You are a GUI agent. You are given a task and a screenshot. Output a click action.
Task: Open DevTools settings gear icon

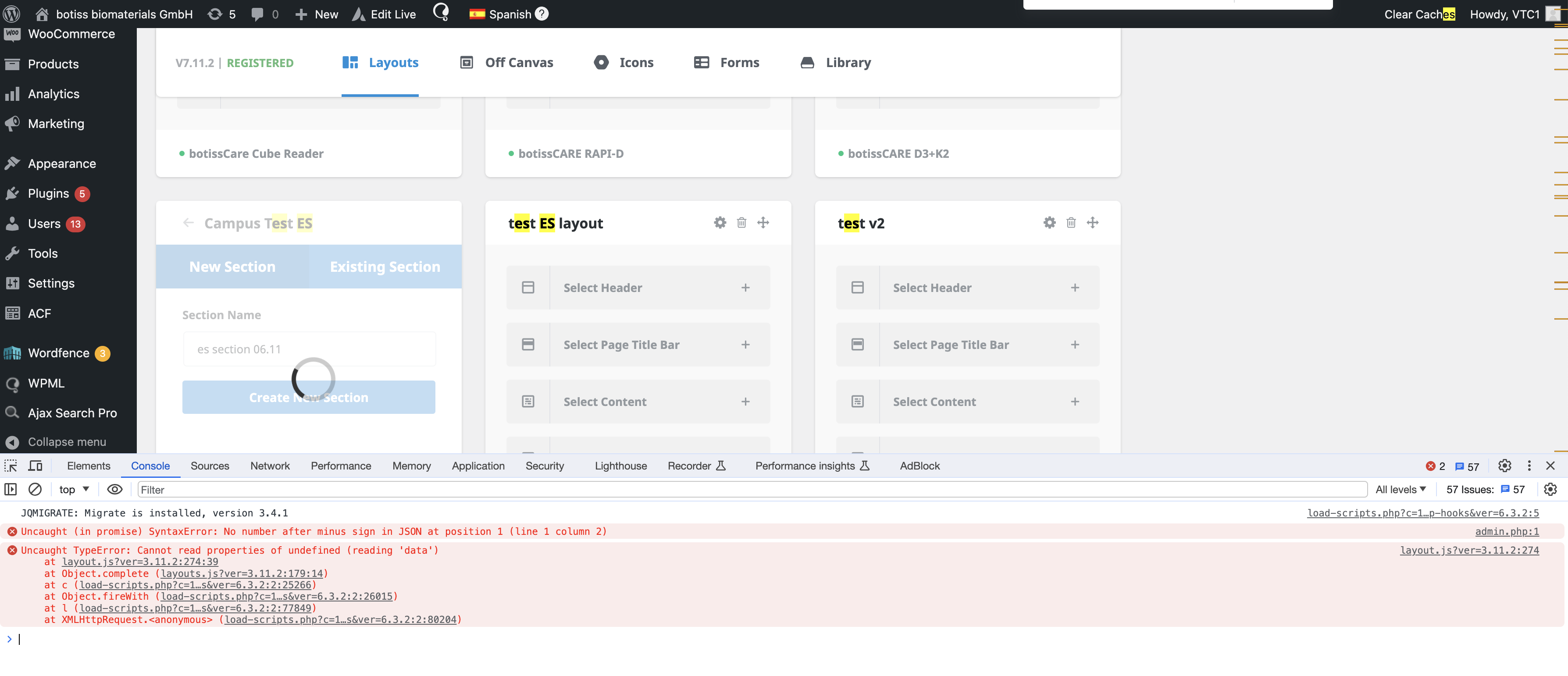tap(1504, 466)
